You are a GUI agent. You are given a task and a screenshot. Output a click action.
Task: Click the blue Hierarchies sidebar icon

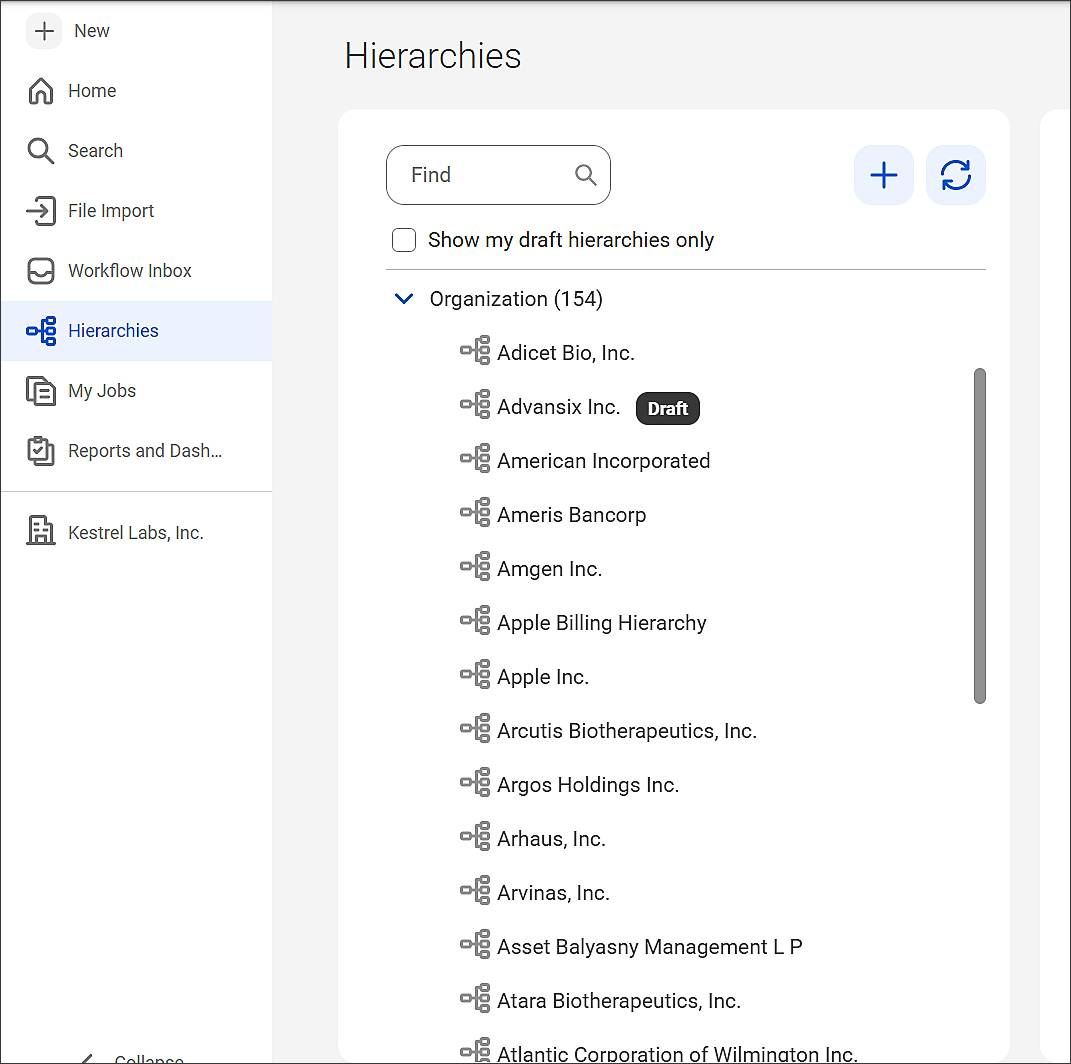point(41,331)
